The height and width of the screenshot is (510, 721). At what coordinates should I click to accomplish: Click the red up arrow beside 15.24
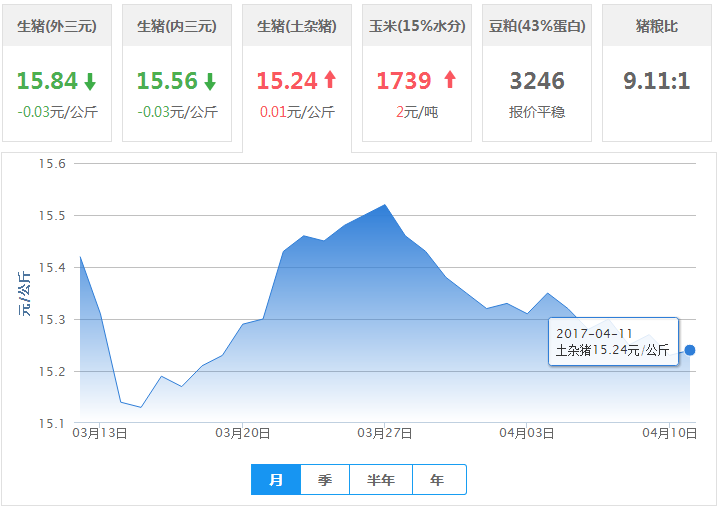(x=330, y=80)
